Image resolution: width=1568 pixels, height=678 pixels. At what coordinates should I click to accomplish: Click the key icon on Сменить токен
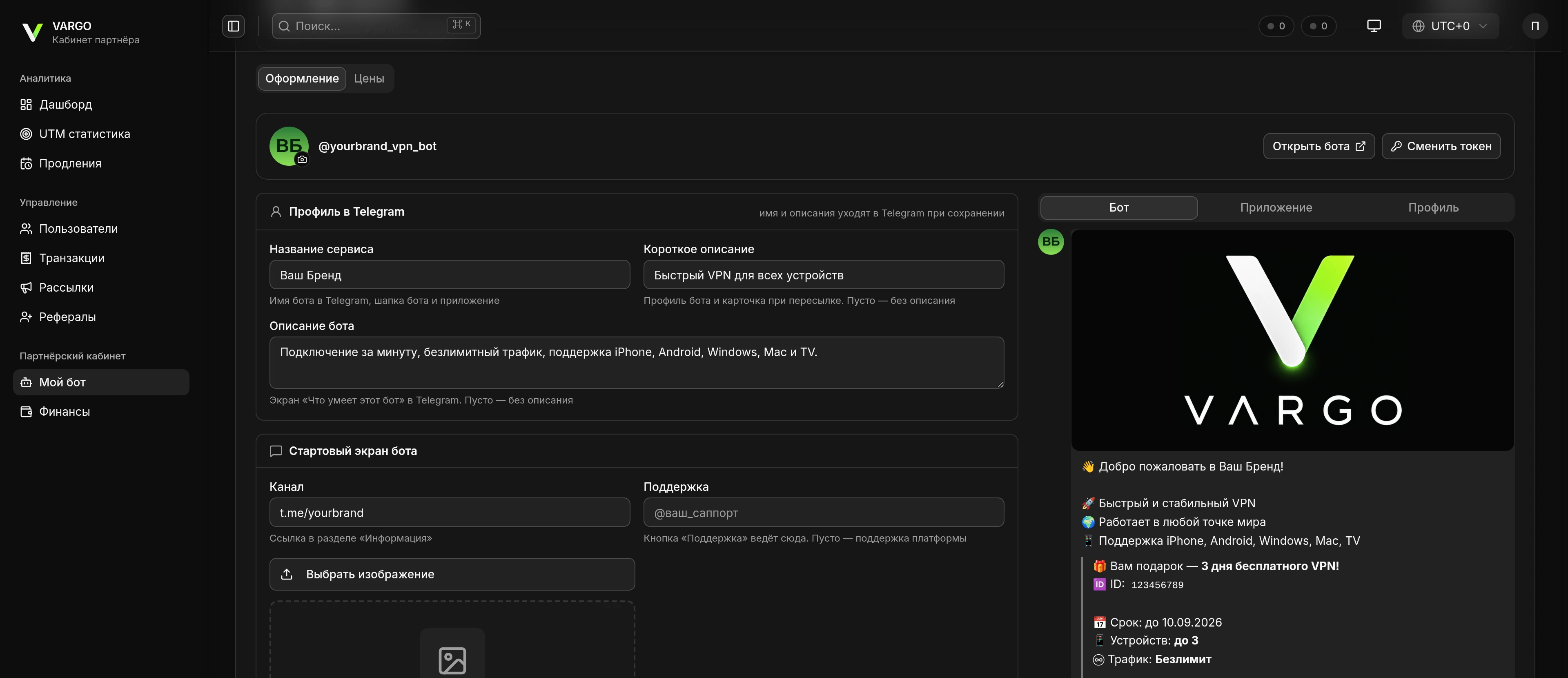[1396, 146]
